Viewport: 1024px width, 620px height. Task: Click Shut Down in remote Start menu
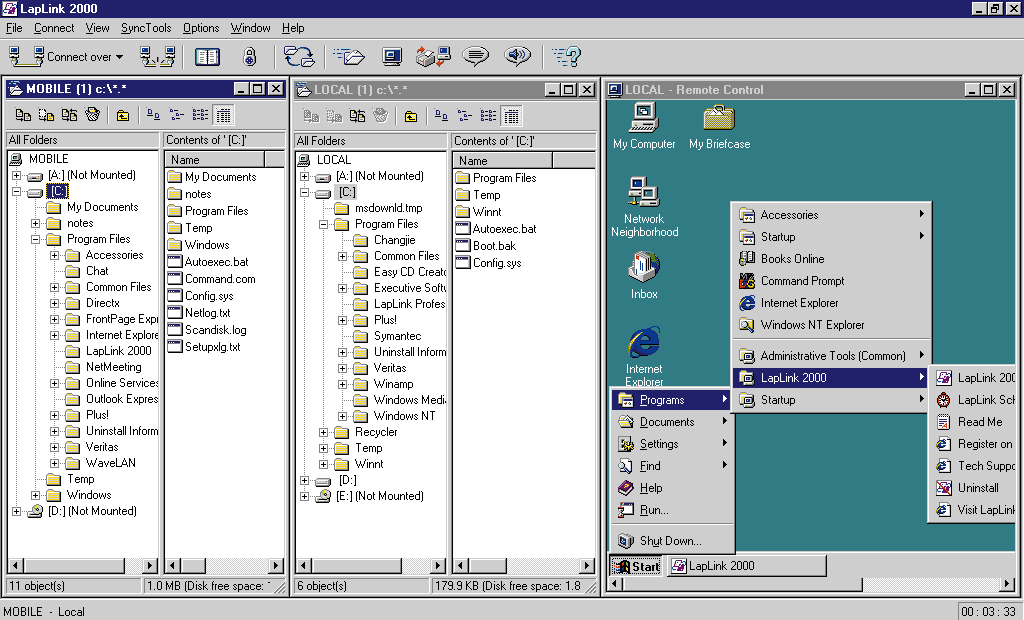pyautogui.click(x=673, y=541)
